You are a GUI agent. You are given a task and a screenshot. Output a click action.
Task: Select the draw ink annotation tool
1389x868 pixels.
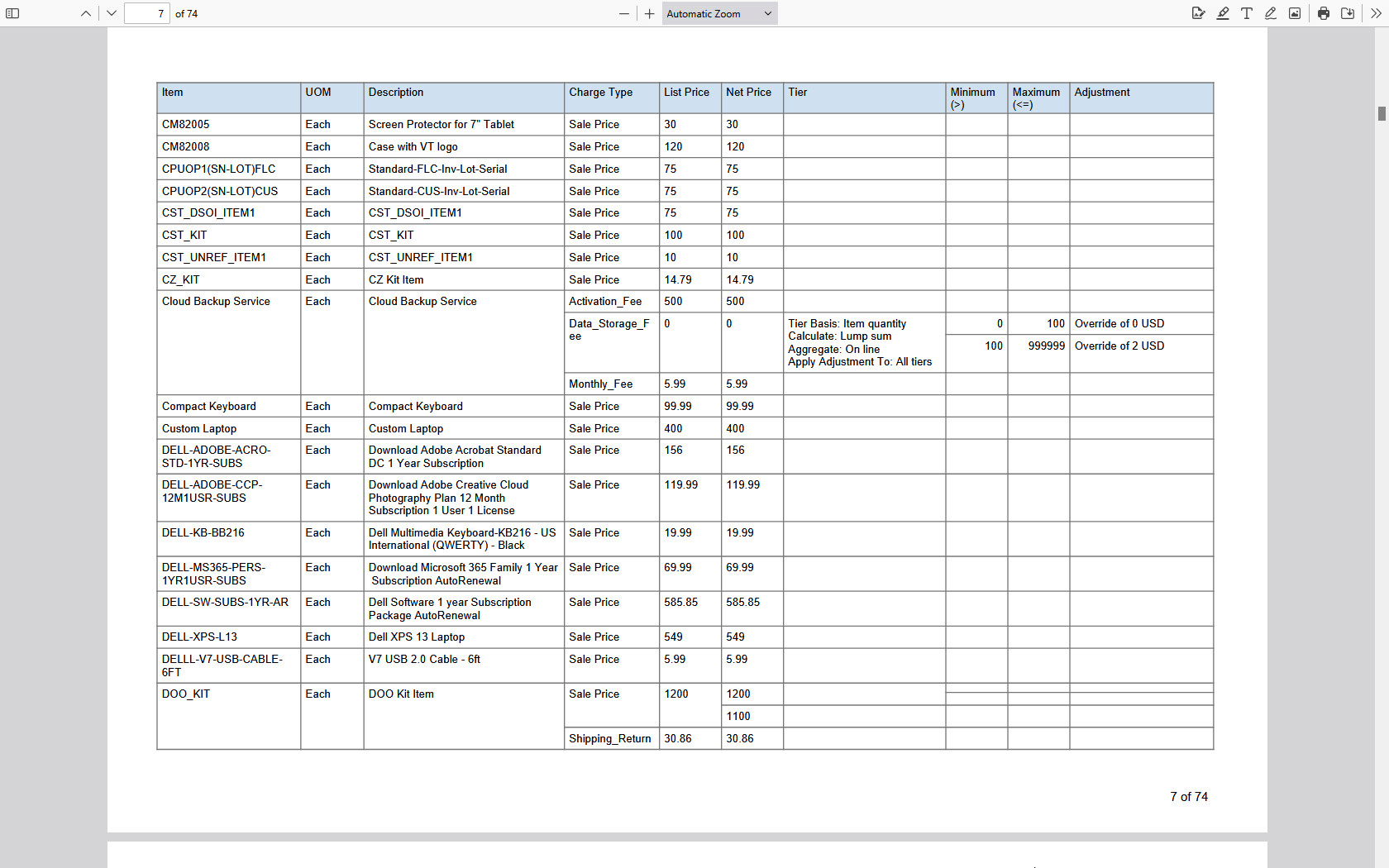coord(1270,13)
